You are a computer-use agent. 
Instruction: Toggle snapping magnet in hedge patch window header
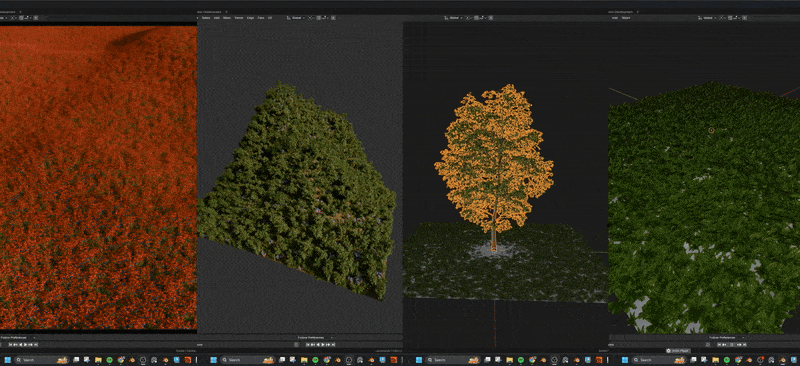[318, 17]
